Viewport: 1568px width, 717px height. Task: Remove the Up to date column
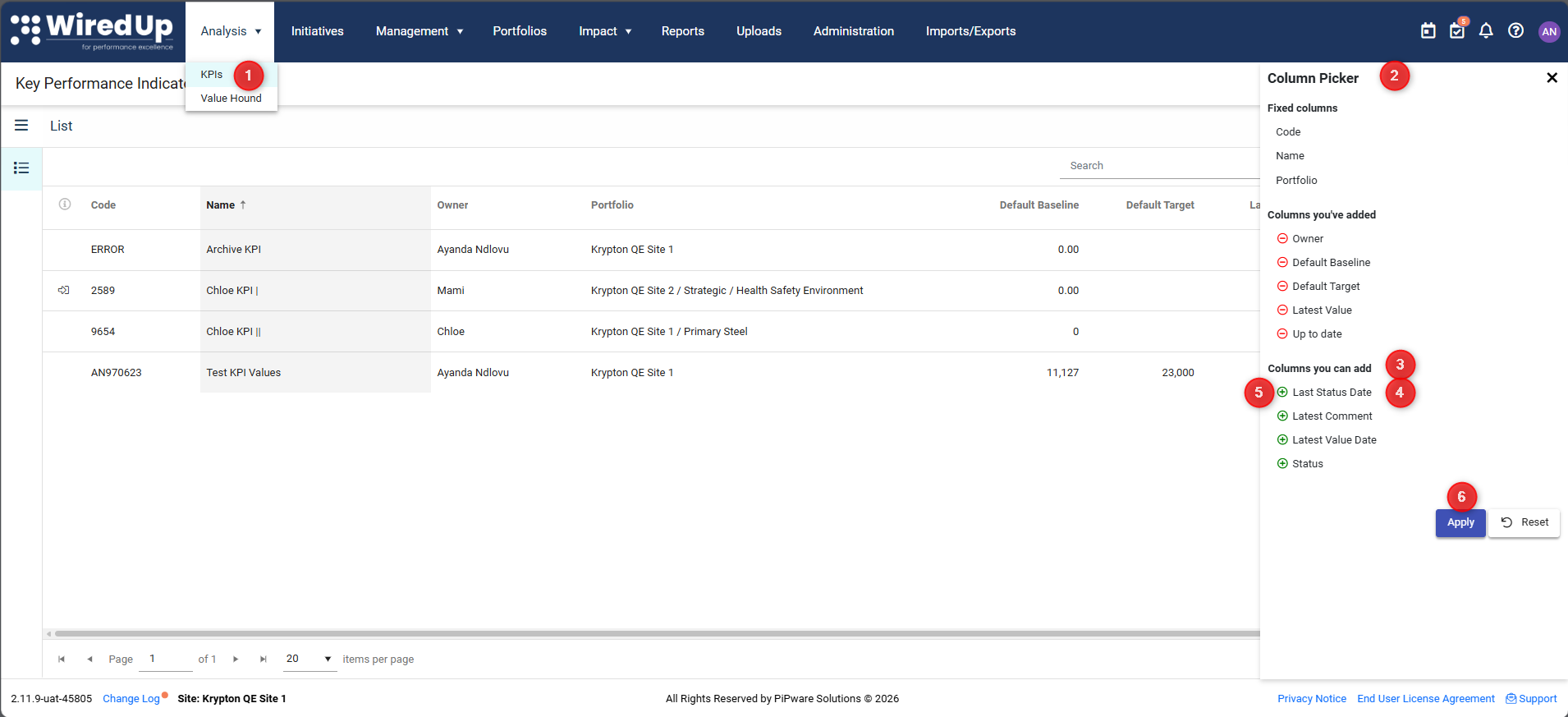click(x=1282, y=334)
